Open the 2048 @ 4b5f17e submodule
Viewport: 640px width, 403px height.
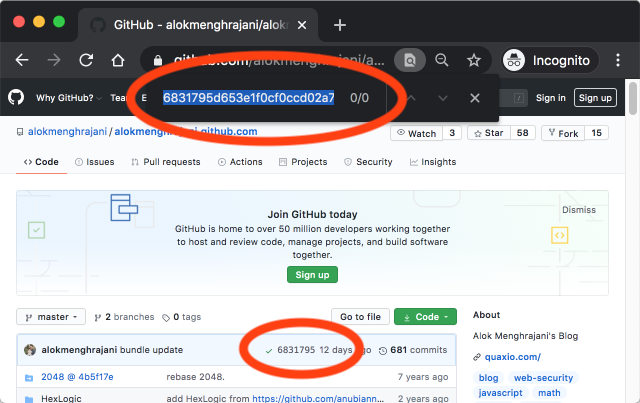point(77,377)
